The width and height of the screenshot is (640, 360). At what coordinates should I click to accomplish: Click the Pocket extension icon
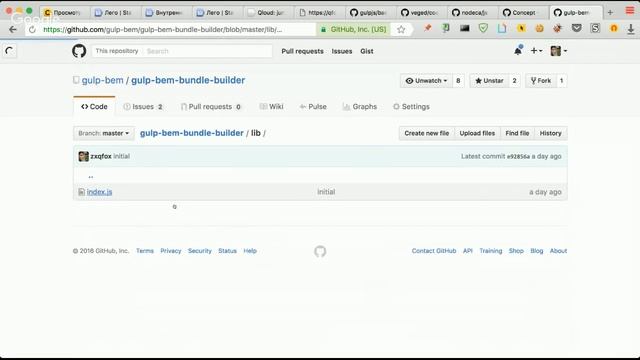click(576, 29)
